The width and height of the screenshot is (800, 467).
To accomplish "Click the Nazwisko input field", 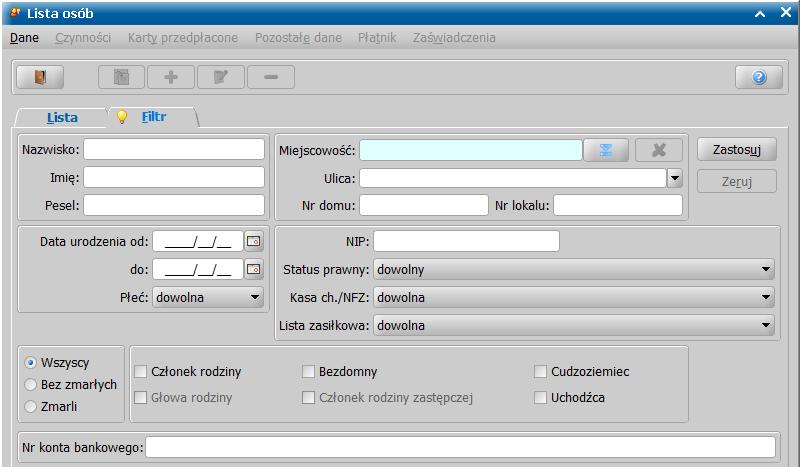I will [x=174, y=149].
